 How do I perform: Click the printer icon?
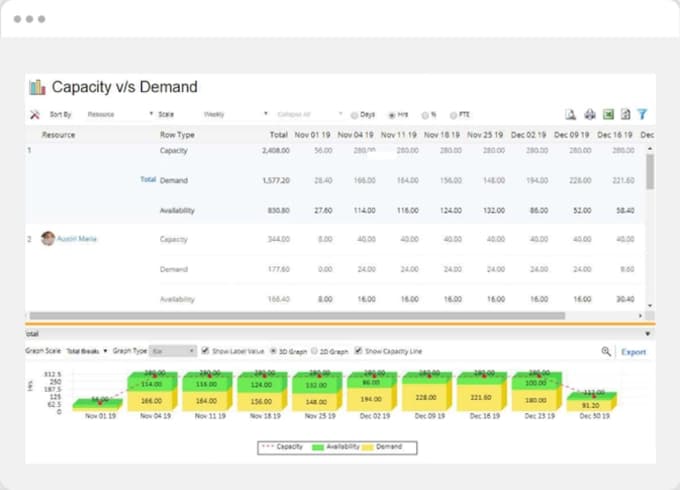point(590,114)
